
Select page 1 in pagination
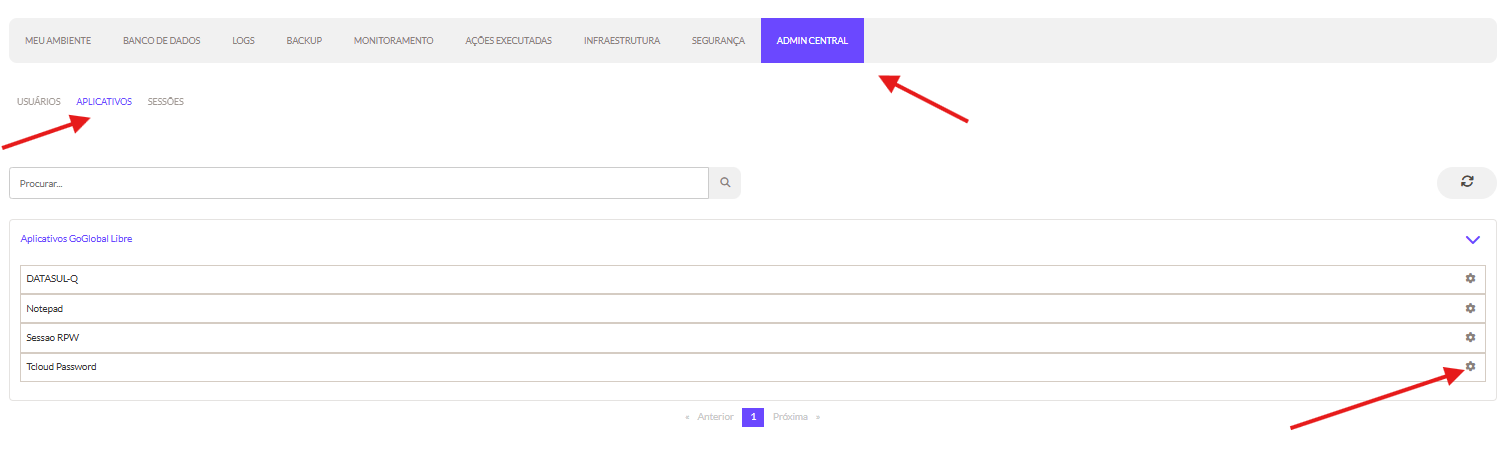pos(753,417)
